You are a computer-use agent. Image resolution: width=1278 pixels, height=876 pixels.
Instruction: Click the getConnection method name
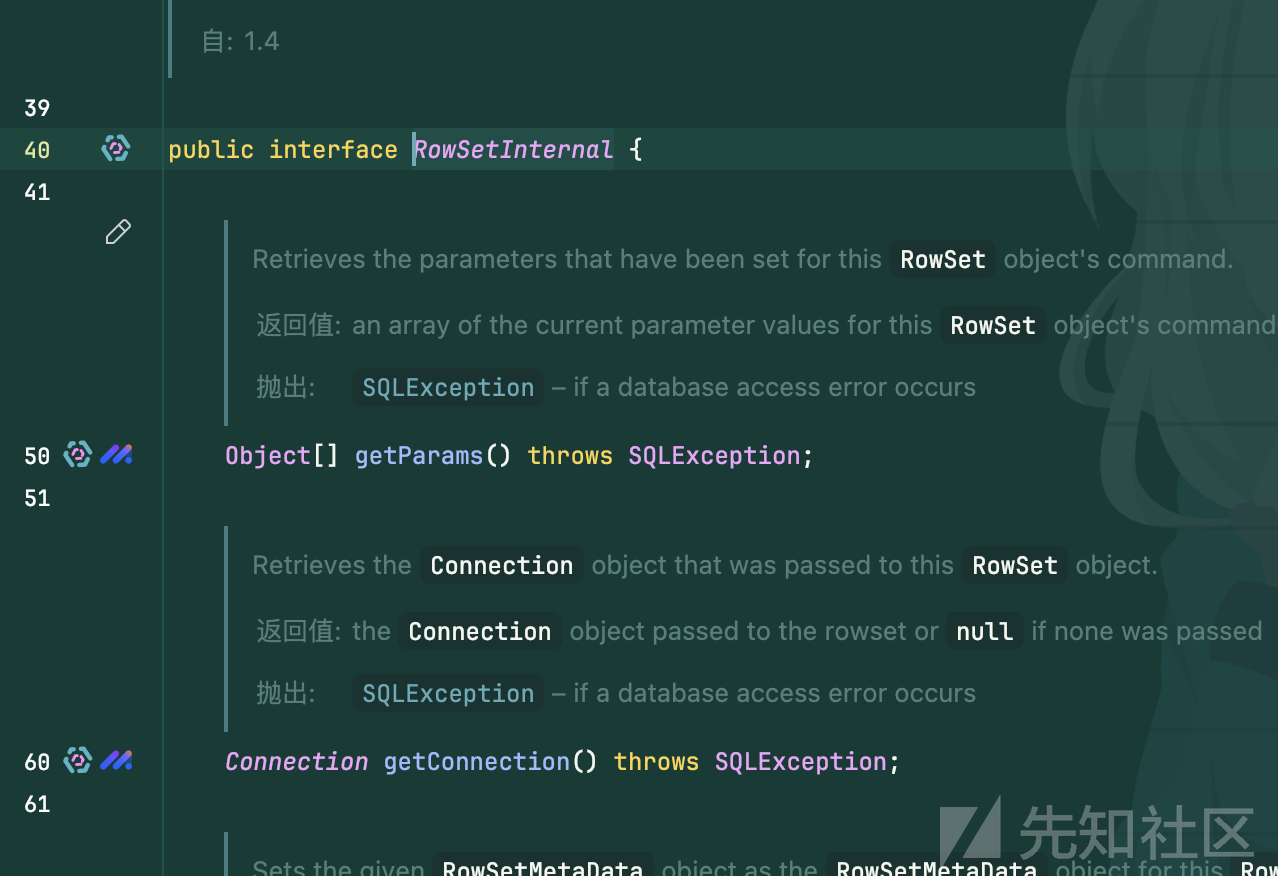[x=476, y=762]
